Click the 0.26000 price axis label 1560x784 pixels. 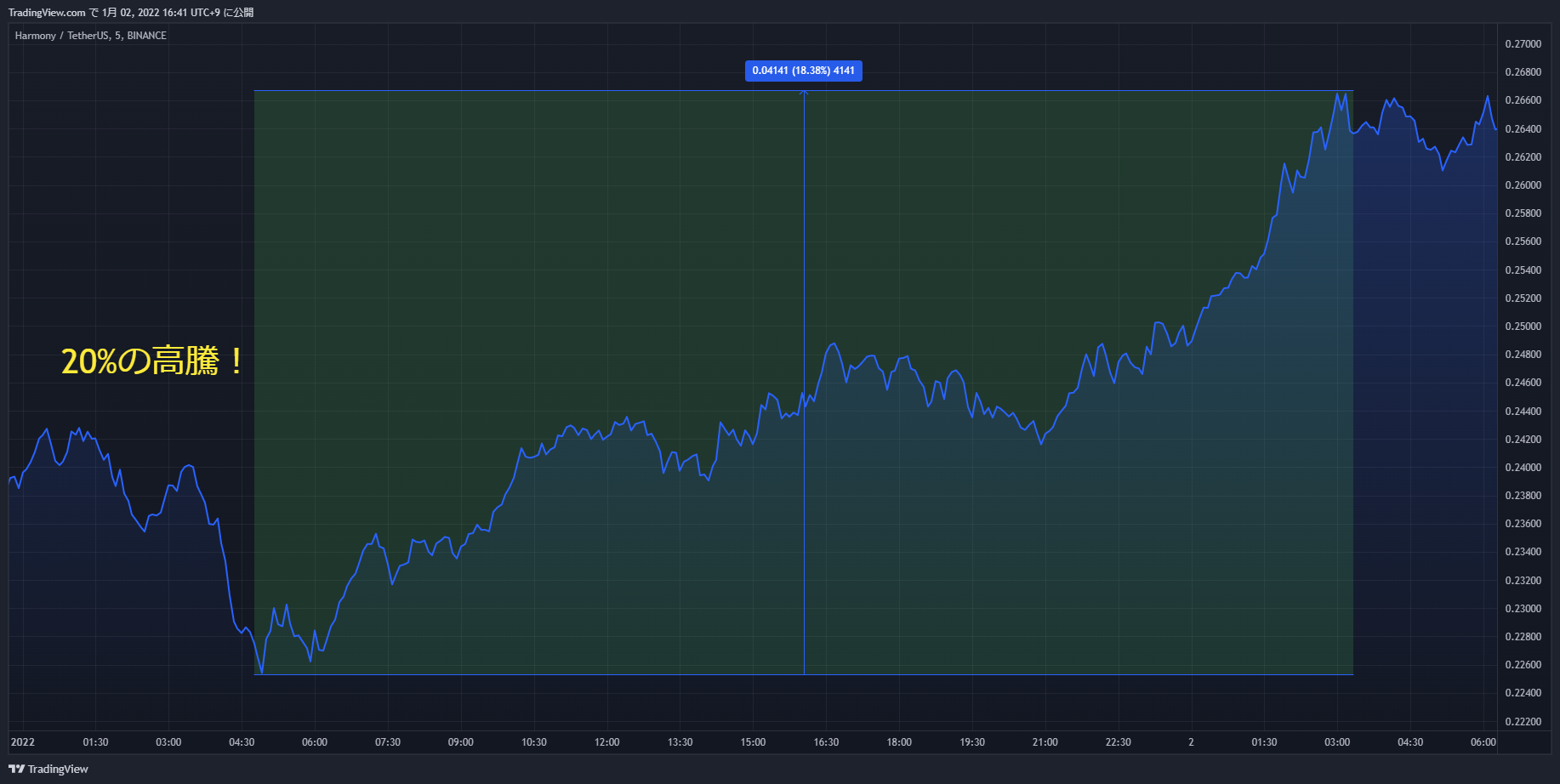tap(1523, 185)
